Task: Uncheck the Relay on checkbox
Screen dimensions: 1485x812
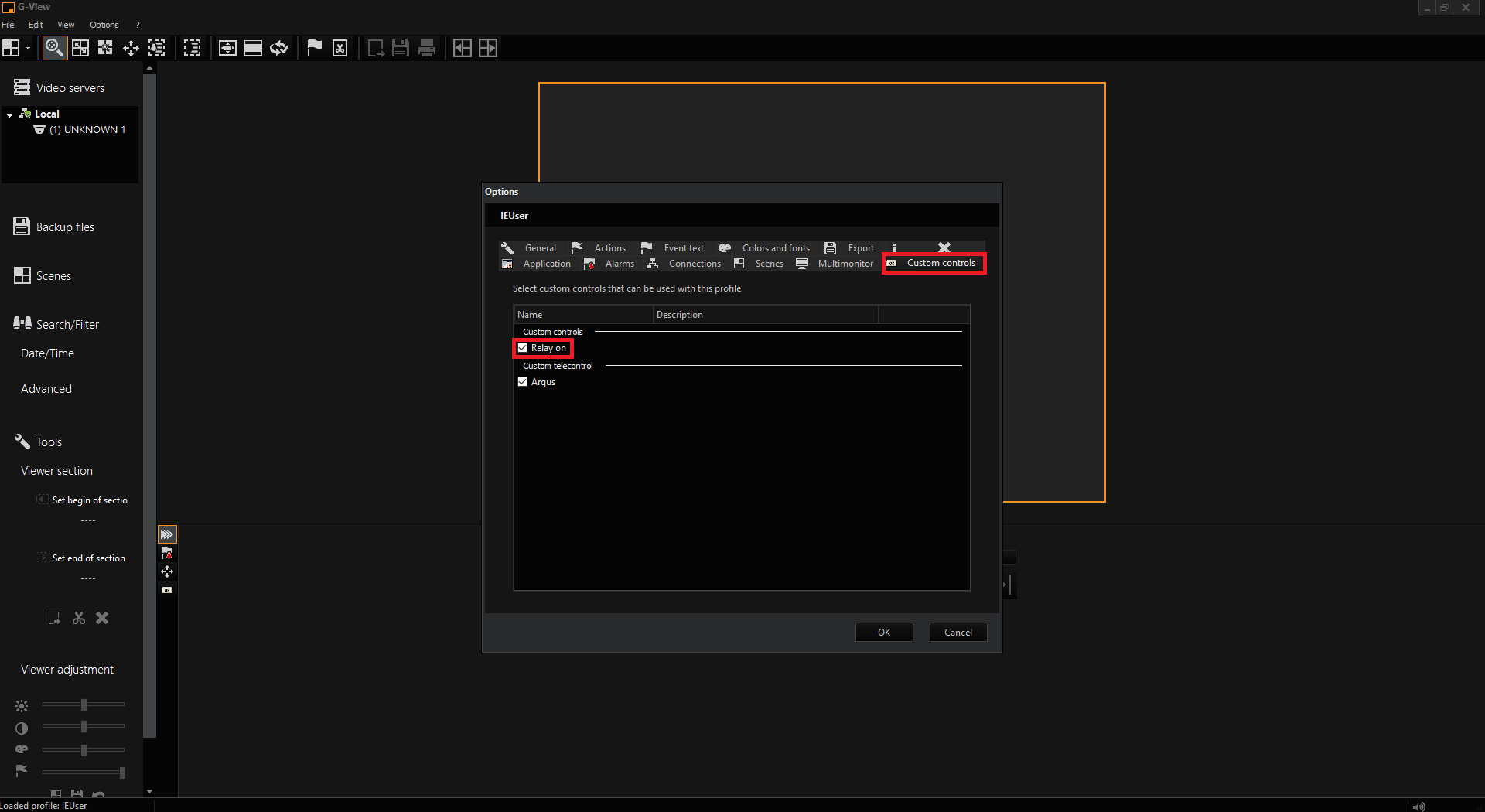Action: pyautogui.click(x=523, y=348)
